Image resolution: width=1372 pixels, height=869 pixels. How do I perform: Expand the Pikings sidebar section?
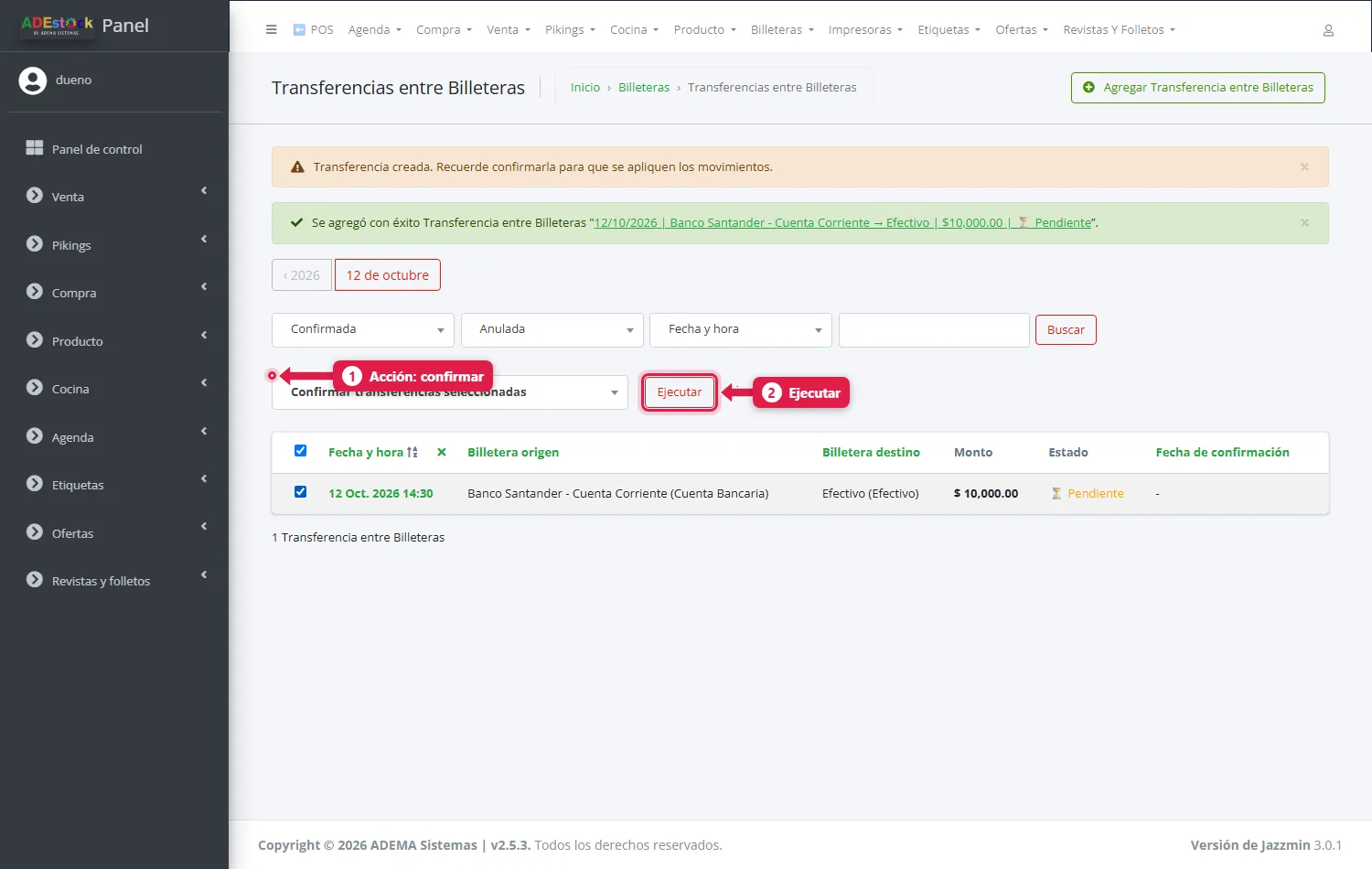pyautogui.click(x=114, y=245)
